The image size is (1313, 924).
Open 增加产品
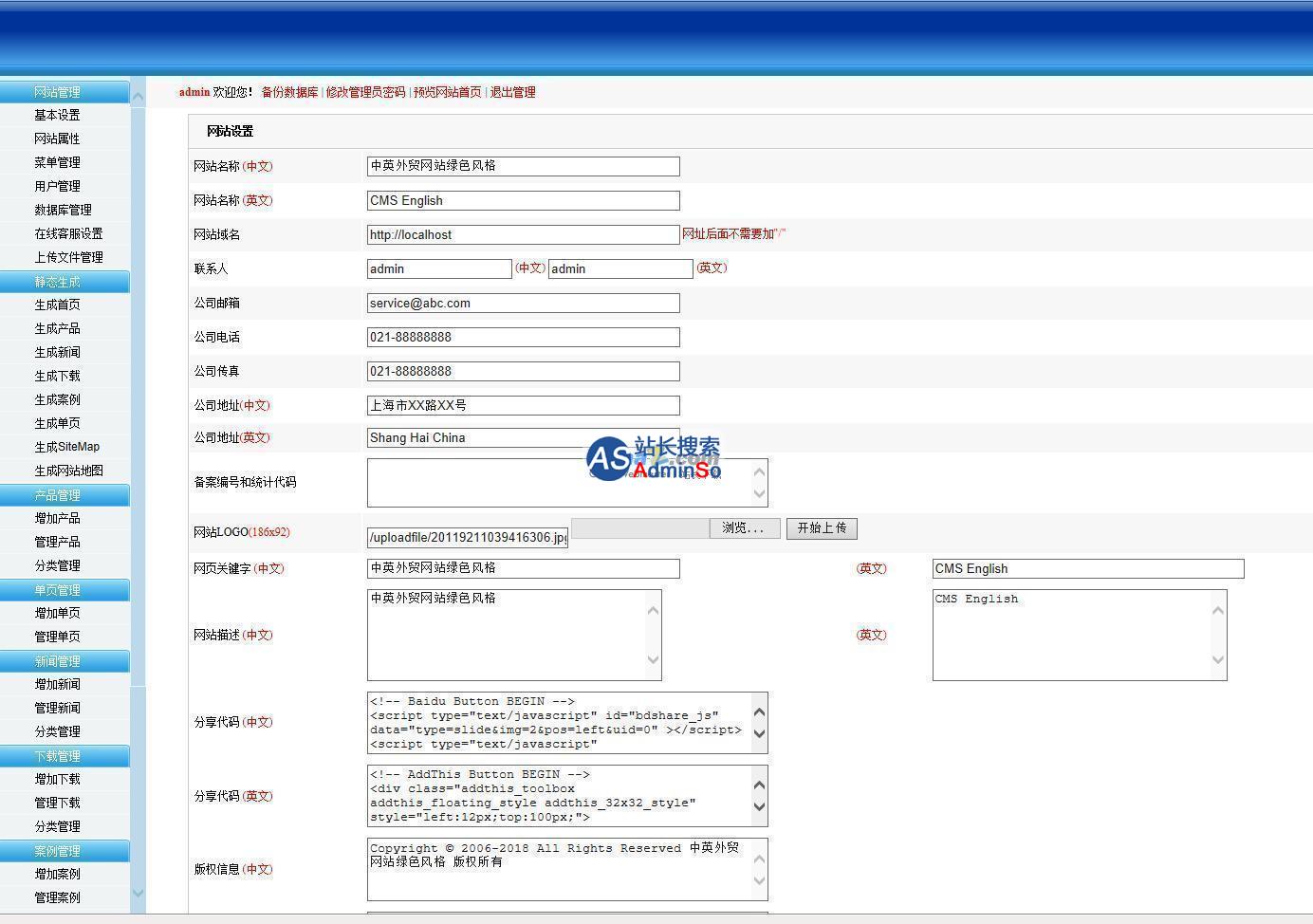[x=57, y=518]
